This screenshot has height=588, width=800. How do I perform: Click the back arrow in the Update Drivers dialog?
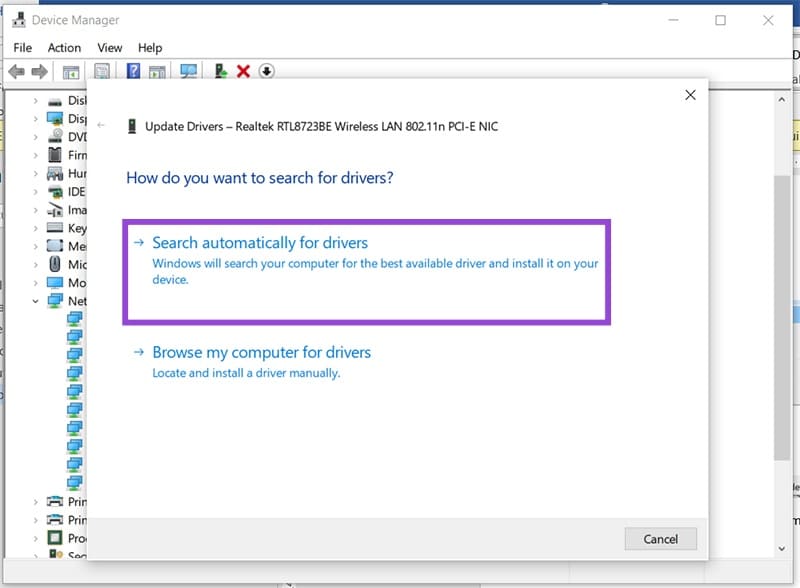(101, 127)
